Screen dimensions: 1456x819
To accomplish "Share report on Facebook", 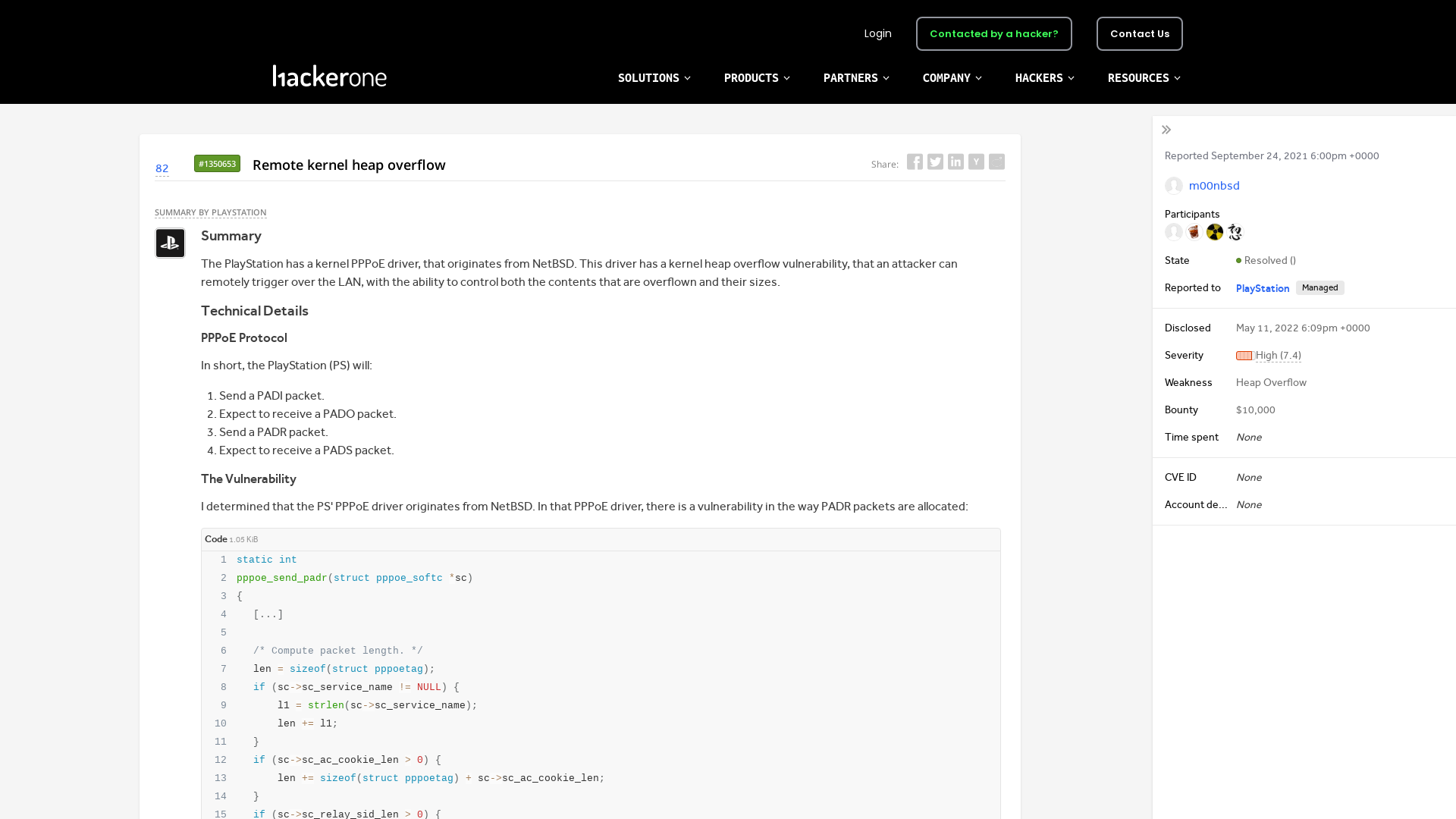I will pos(915,162).
